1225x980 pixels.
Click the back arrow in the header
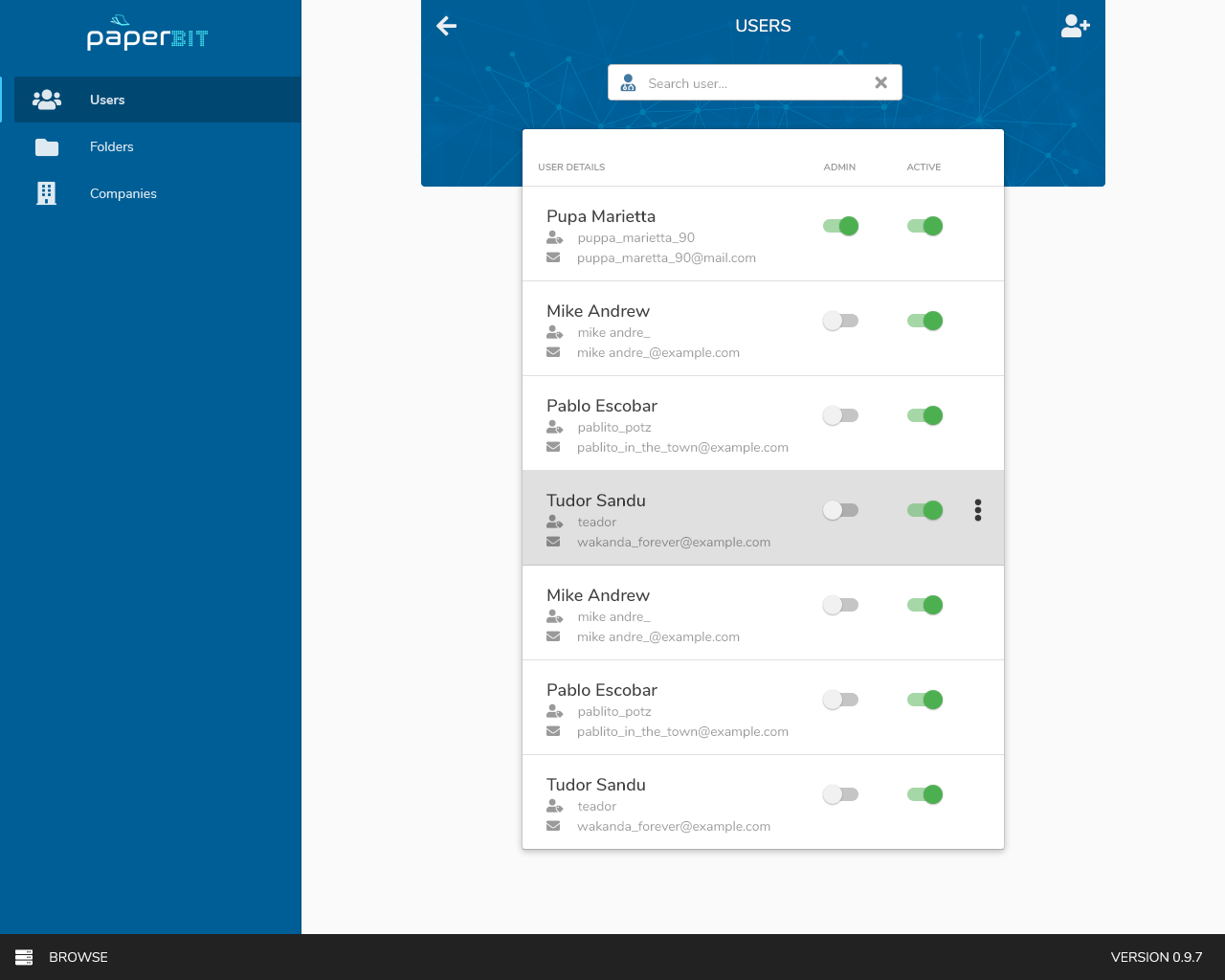pyautogui.click(x=446, y=26)
